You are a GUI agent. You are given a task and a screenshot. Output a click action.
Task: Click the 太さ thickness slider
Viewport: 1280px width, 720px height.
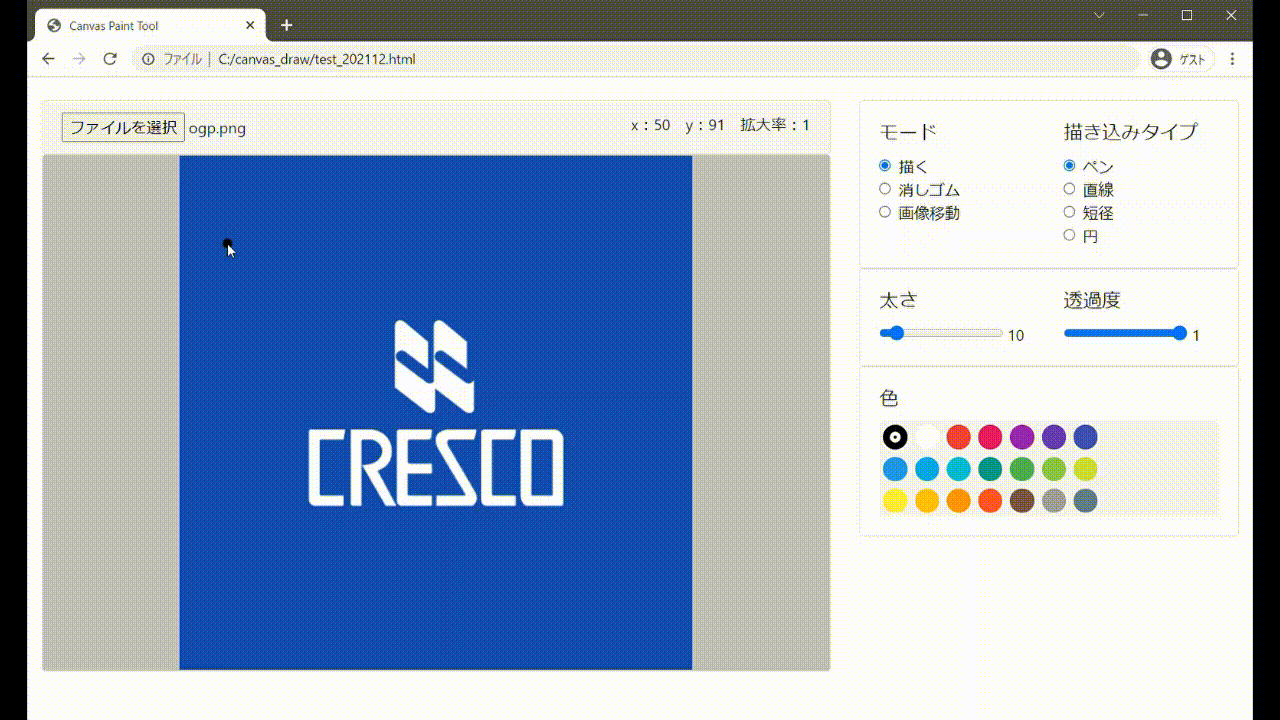940,333
